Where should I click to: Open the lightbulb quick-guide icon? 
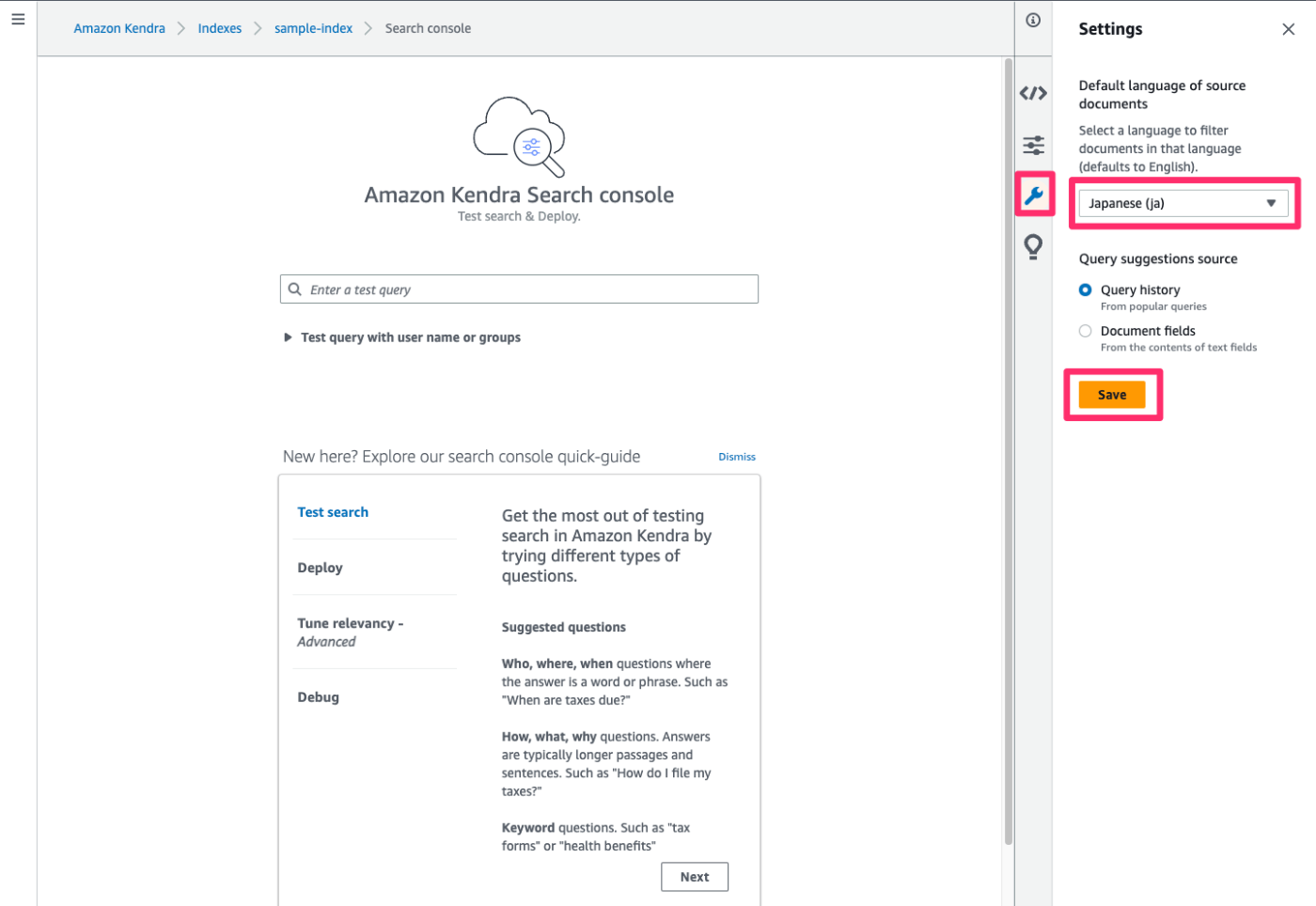pos(1033,246)
